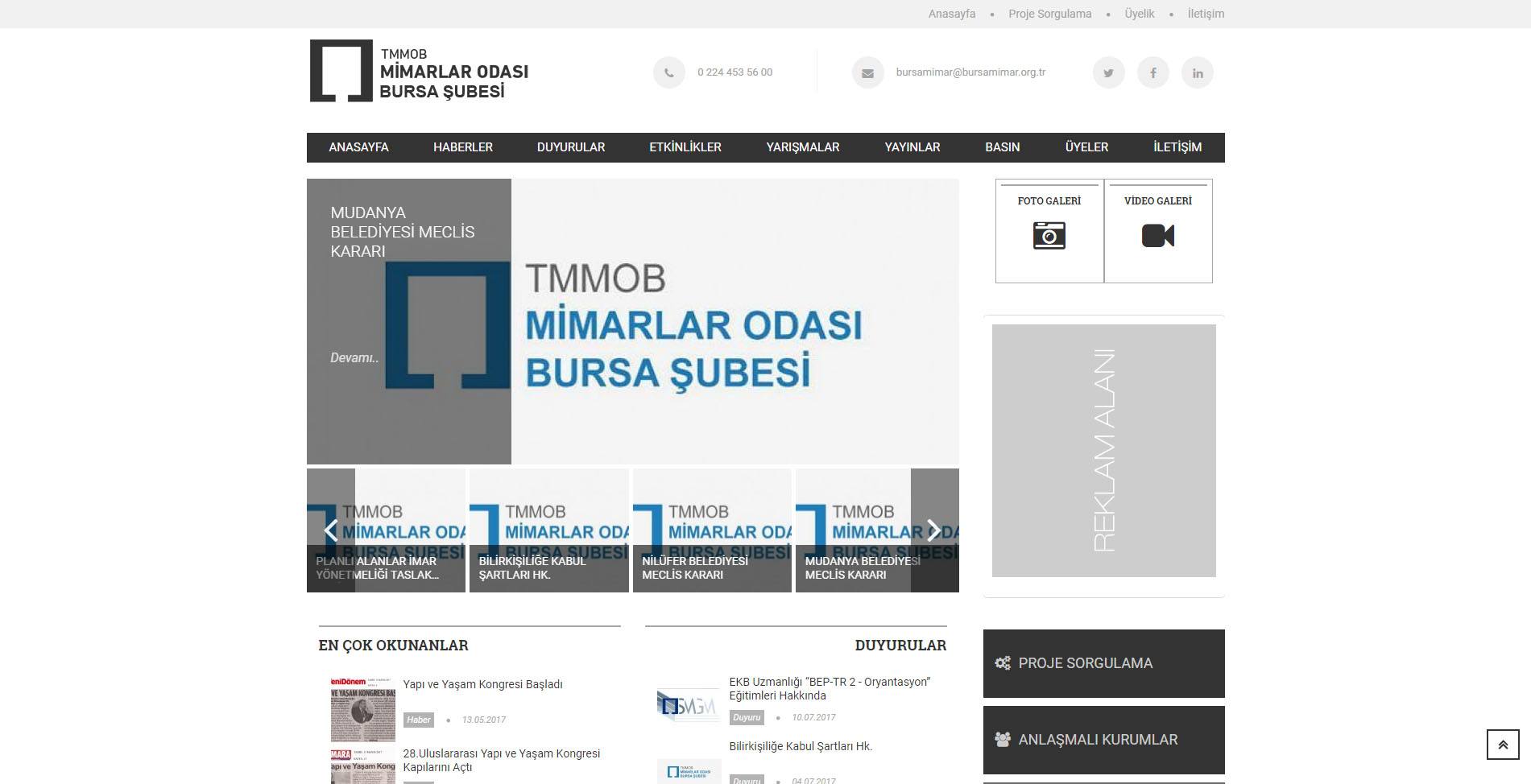Click the email address bursamimar@bursamimar.org.tr
The image size is (1531, 784).
(x=970, y=72)
